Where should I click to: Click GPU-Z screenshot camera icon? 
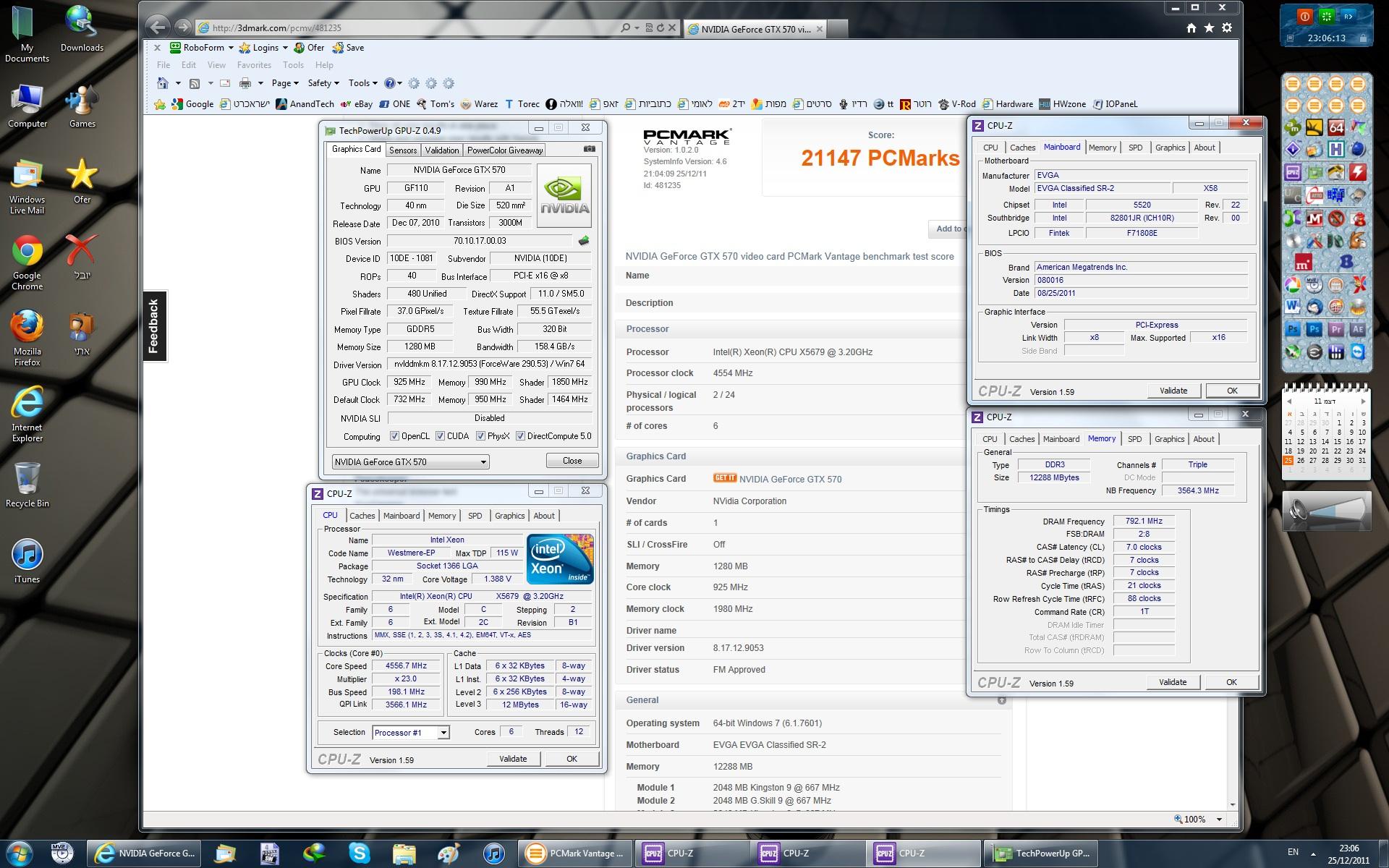pos(590,149)
